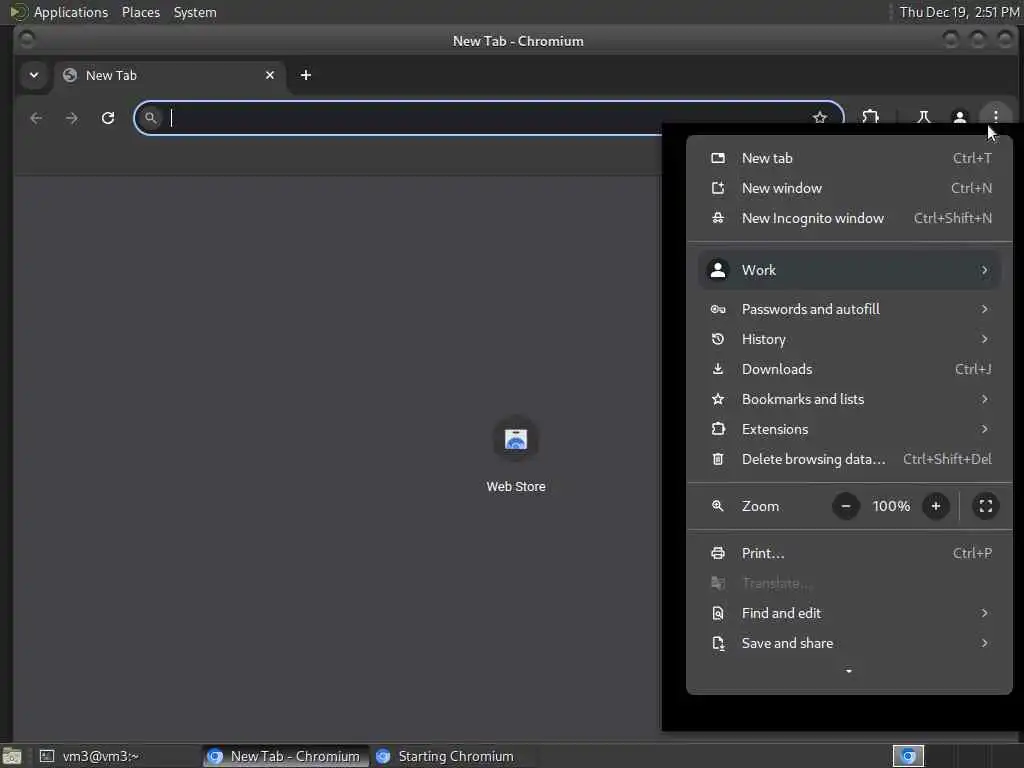Close the three-dot Chromium menu button

pos(995,117)
